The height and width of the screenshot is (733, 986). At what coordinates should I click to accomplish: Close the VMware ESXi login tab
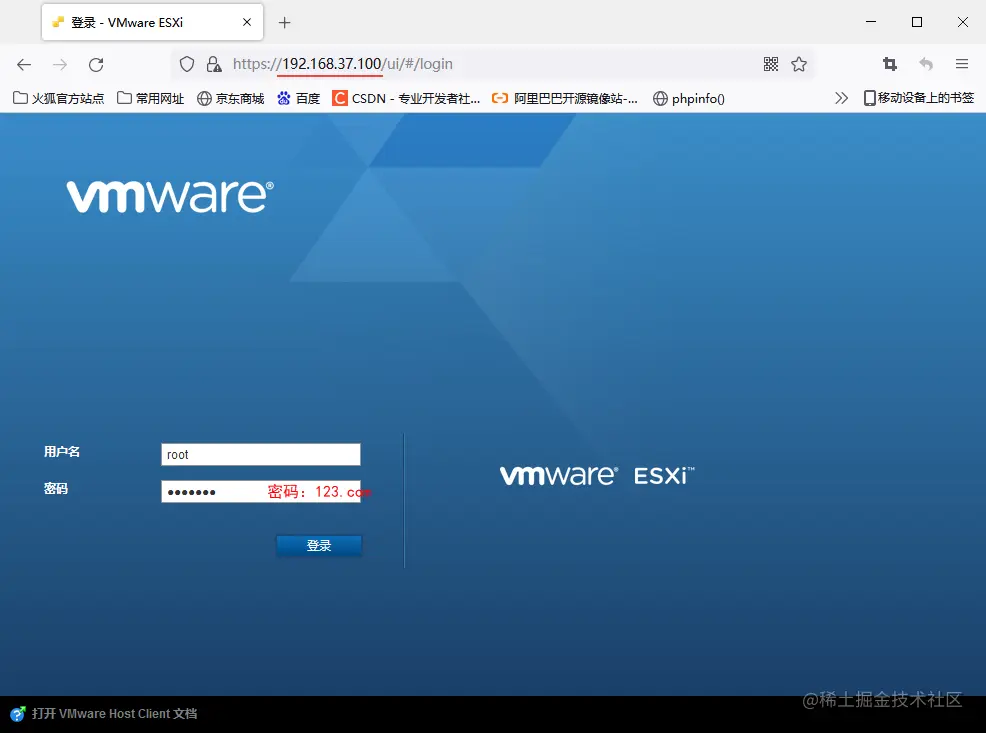coord(247,22)
